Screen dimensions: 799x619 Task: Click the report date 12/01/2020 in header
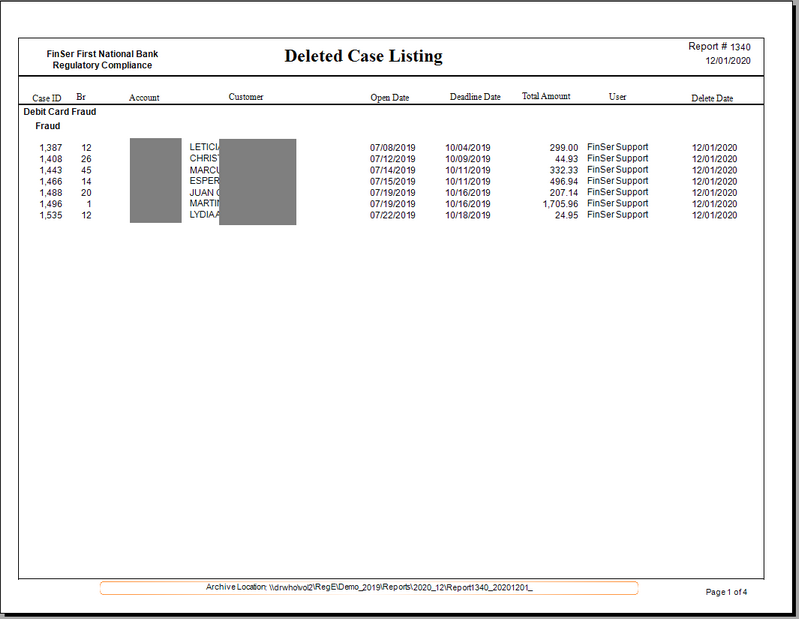pos(728,61)
